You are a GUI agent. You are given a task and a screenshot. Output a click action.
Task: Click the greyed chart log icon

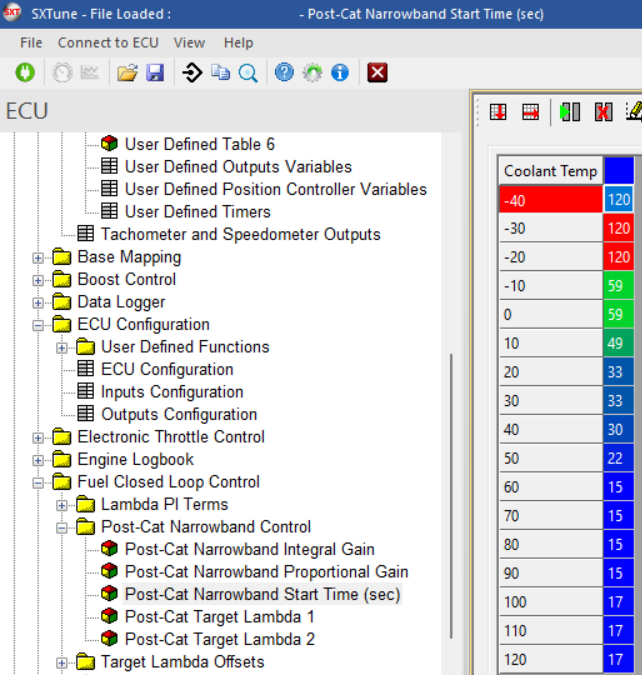click(90, 72)
